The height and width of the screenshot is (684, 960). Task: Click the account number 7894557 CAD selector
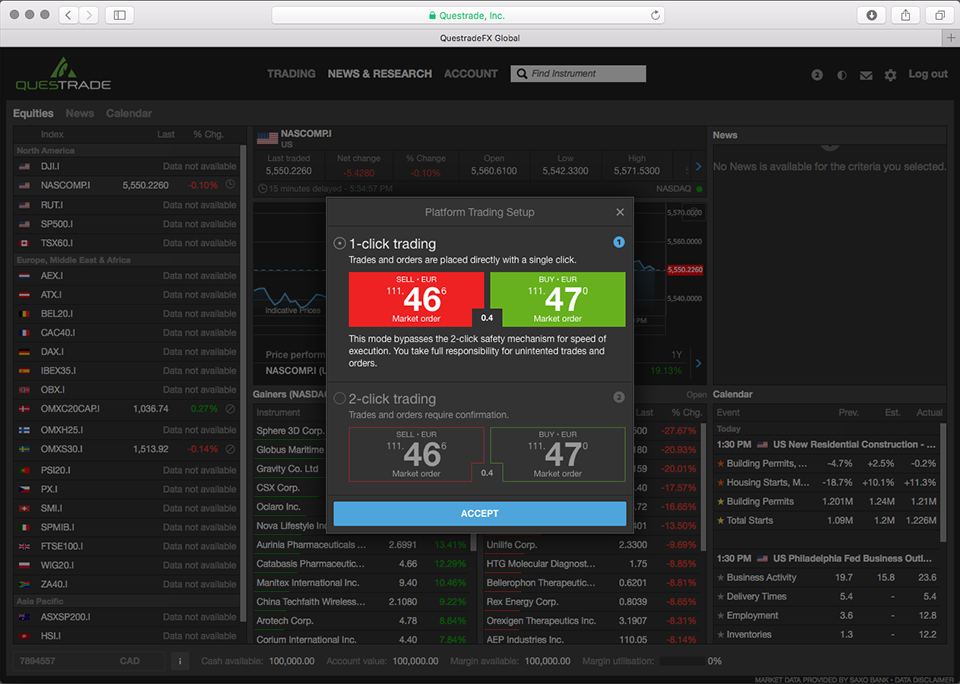tap(89, 661)
